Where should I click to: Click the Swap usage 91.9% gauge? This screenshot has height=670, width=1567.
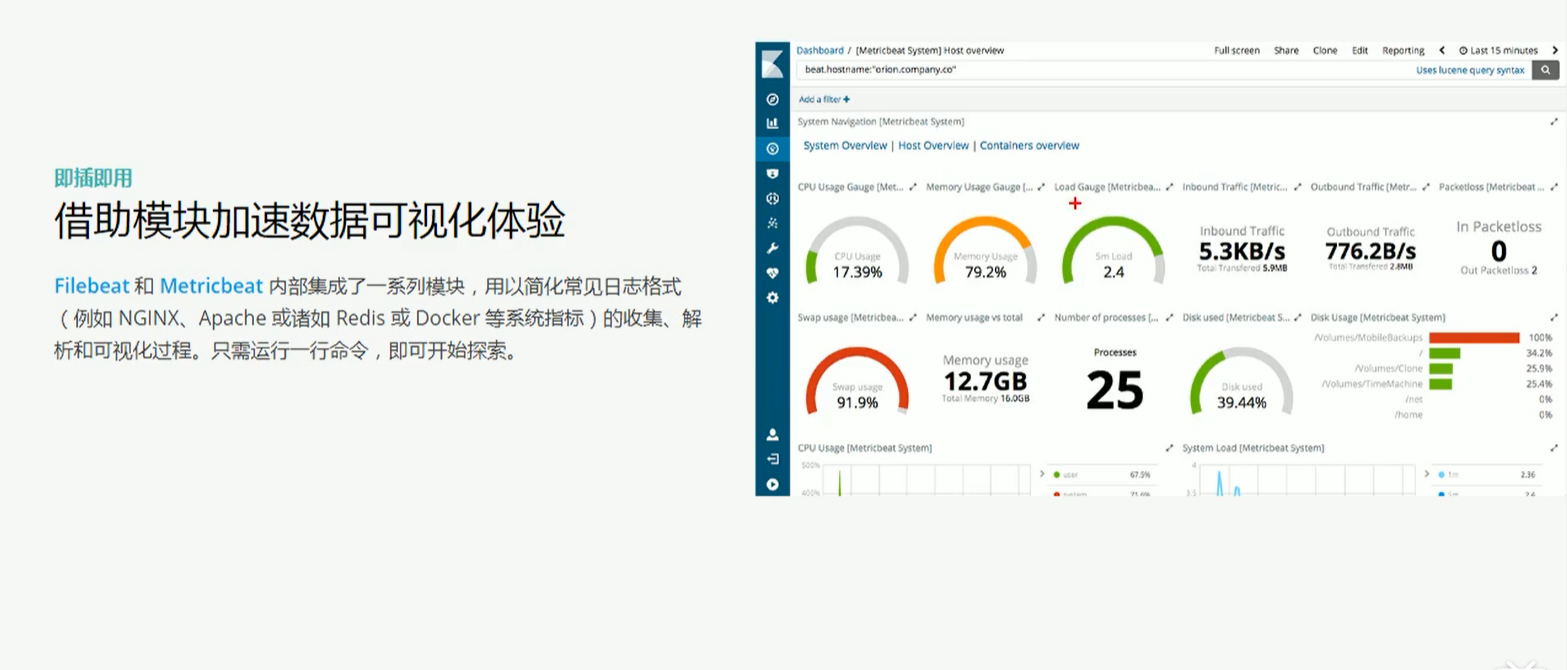click(x=857, y=381)
